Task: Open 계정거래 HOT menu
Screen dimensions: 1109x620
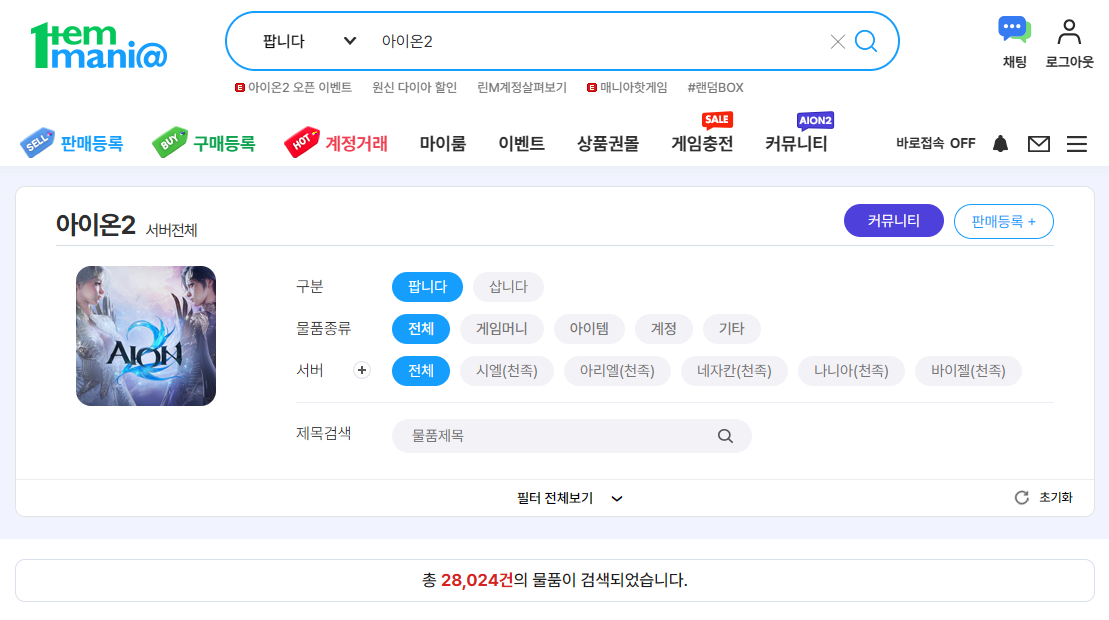Action: [336, 144]
